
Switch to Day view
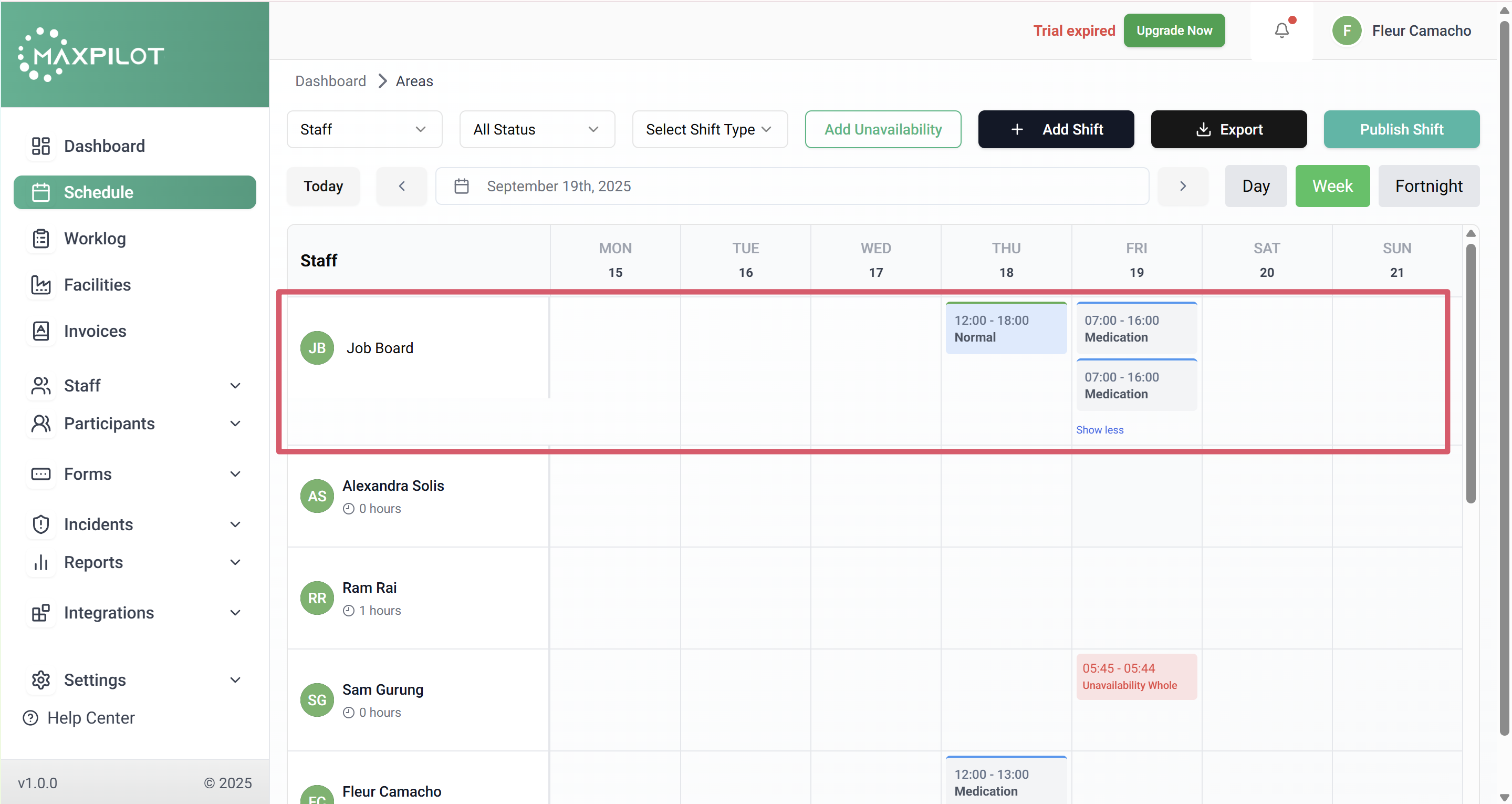1256,186
